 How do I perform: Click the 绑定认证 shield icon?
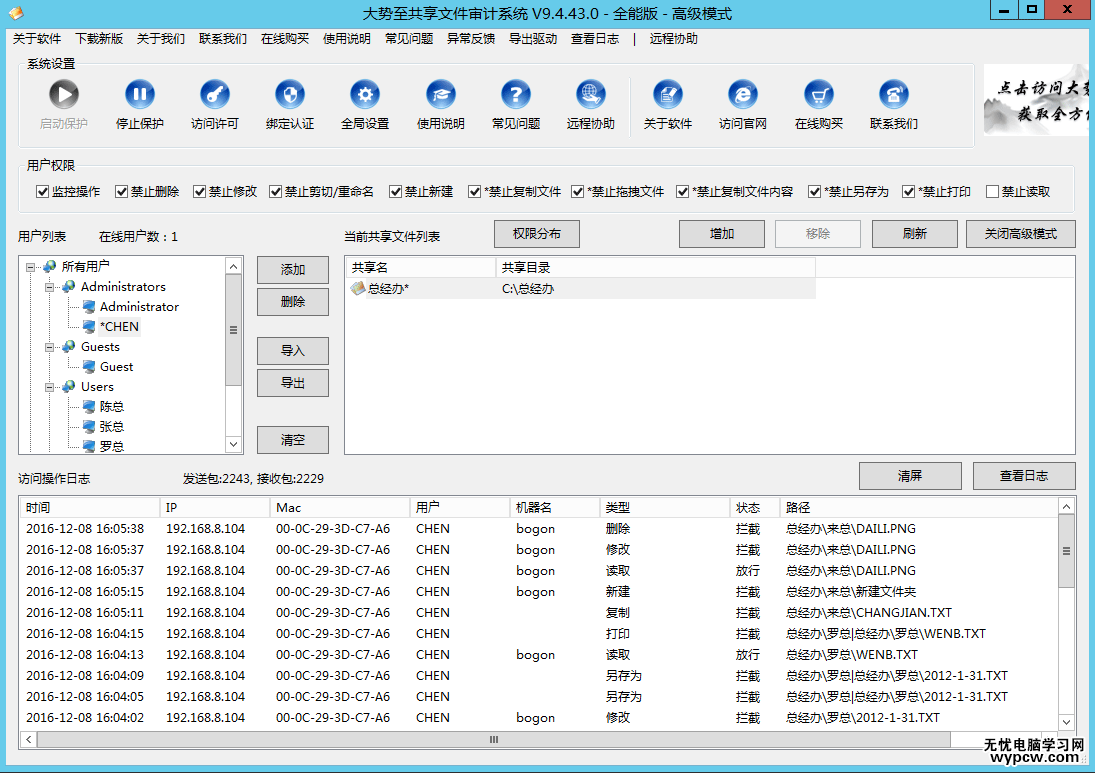point(290,95)
